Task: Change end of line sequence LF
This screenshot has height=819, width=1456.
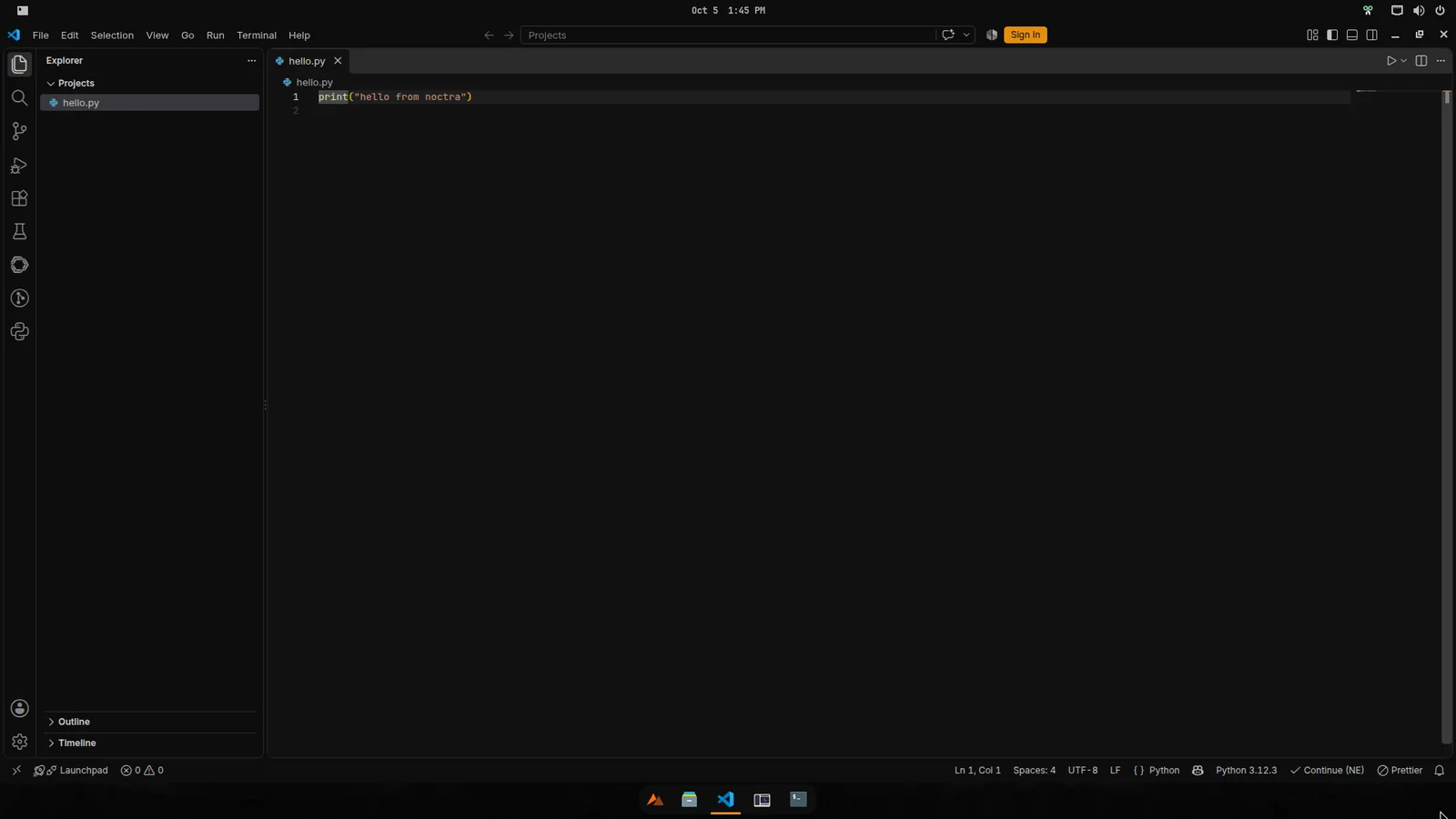Action: pos(1116,770)
